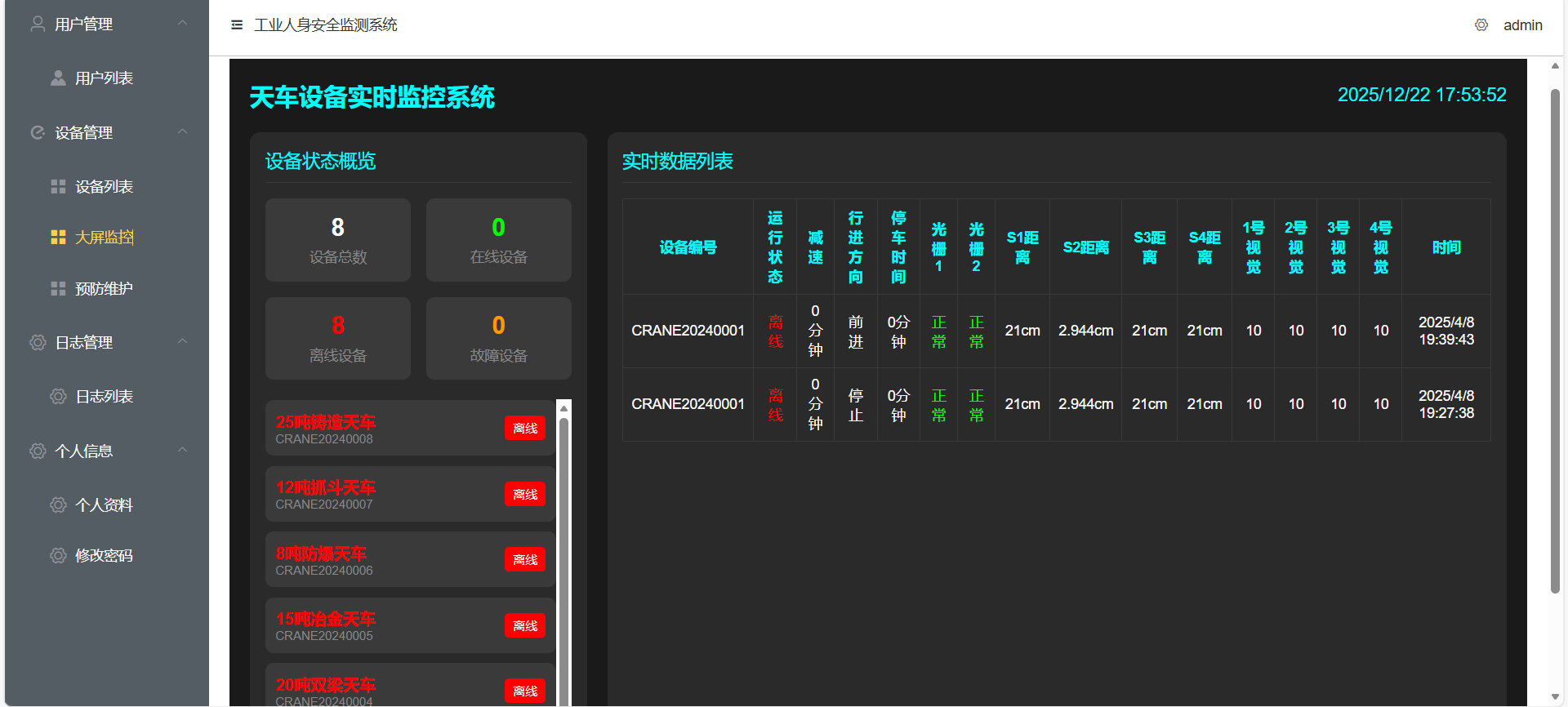Click the 实时数据列表 panel heading

click(677, 161)
